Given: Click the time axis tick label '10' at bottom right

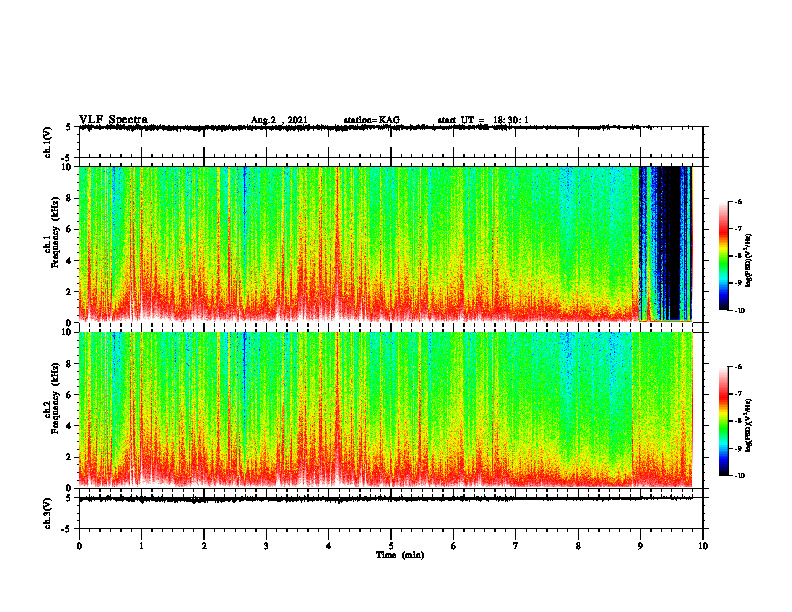Looking at the screenshot, I should 703,546.
